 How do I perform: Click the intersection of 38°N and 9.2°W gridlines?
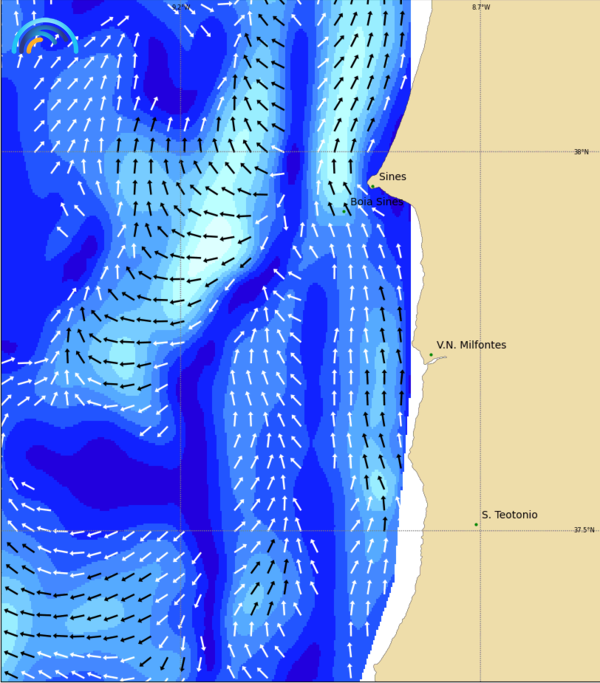pos(180,152)
